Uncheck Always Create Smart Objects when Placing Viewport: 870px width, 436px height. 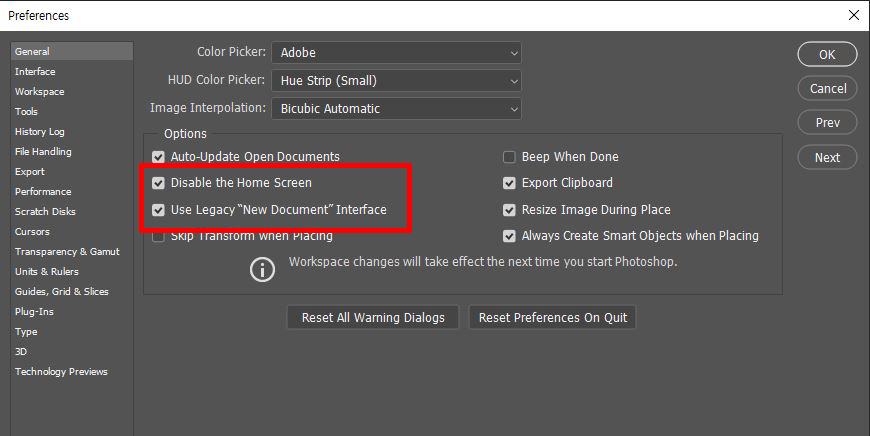(509, 236)
